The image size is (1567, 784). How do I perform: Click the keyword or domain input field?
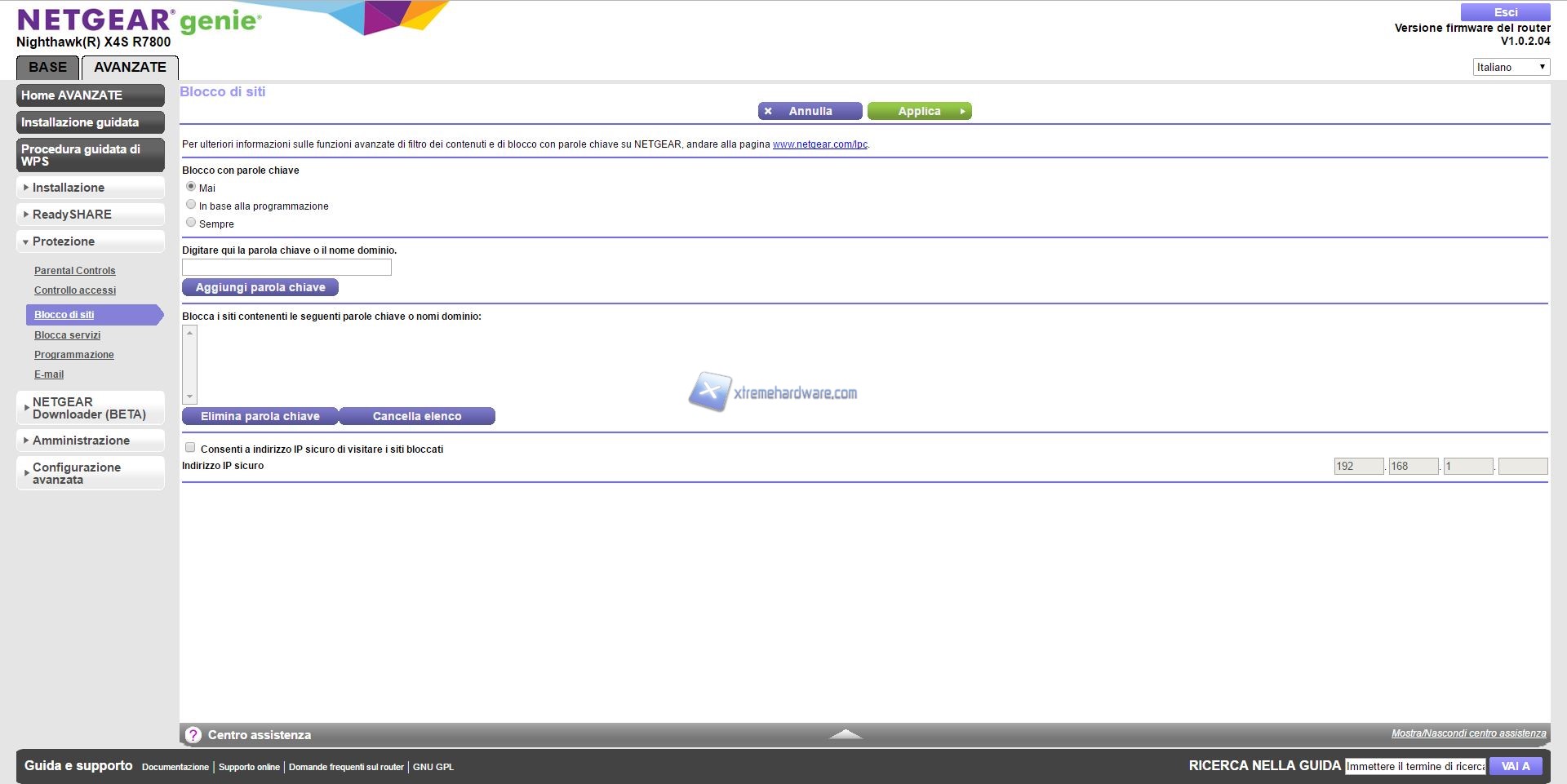[x=286, y=268]
